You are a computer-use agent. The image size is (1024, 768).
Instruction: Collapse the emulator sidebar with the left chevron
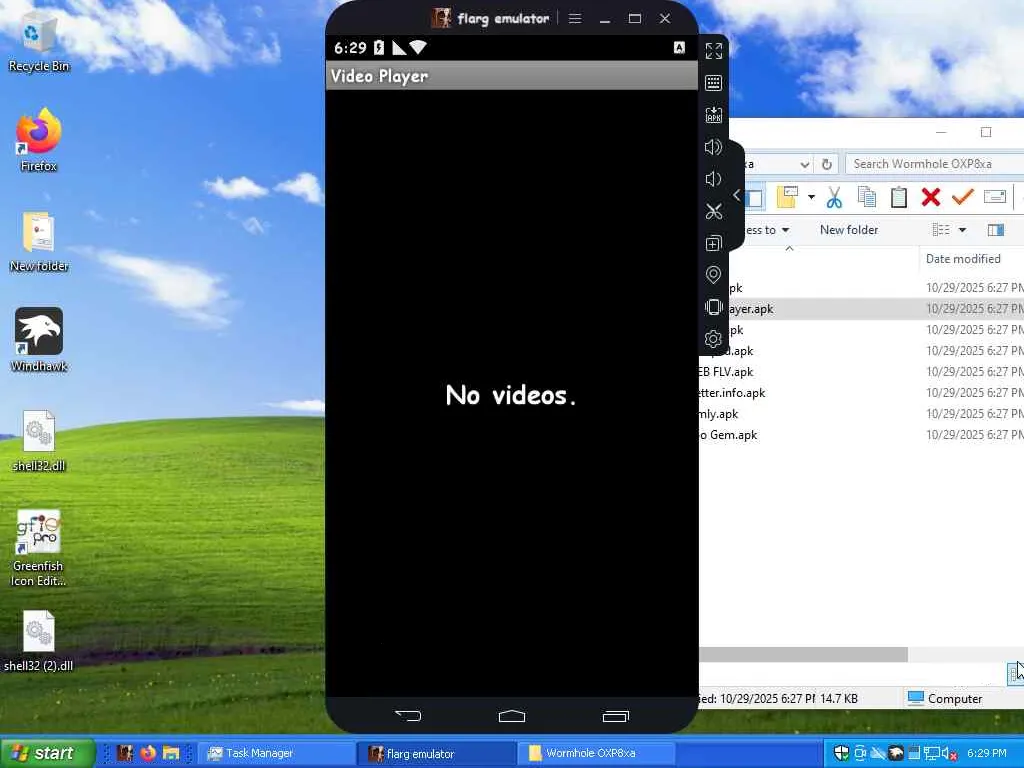pos(737,195)
